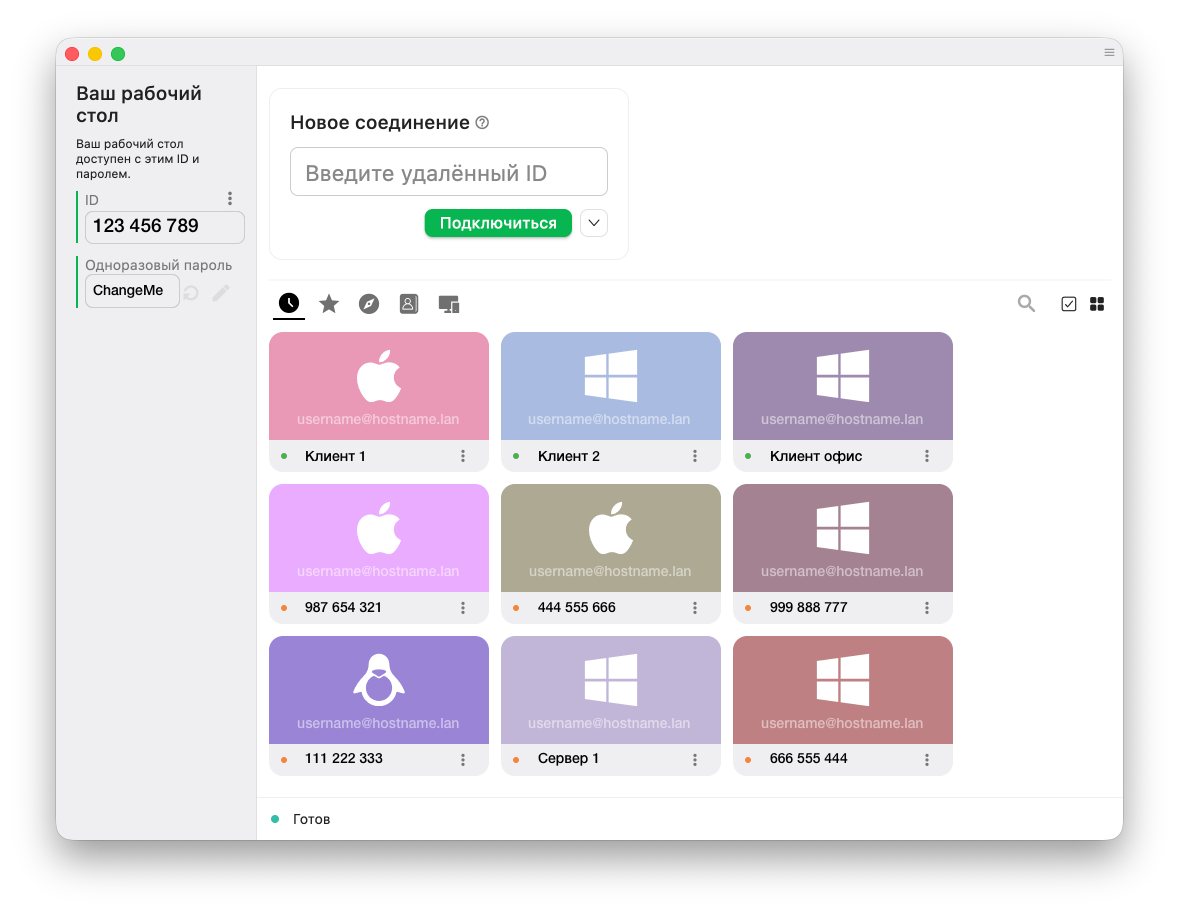This screenshot has width=1179, height=914.
Task: Click the yellow minimize window button
Action: (95, 53)
